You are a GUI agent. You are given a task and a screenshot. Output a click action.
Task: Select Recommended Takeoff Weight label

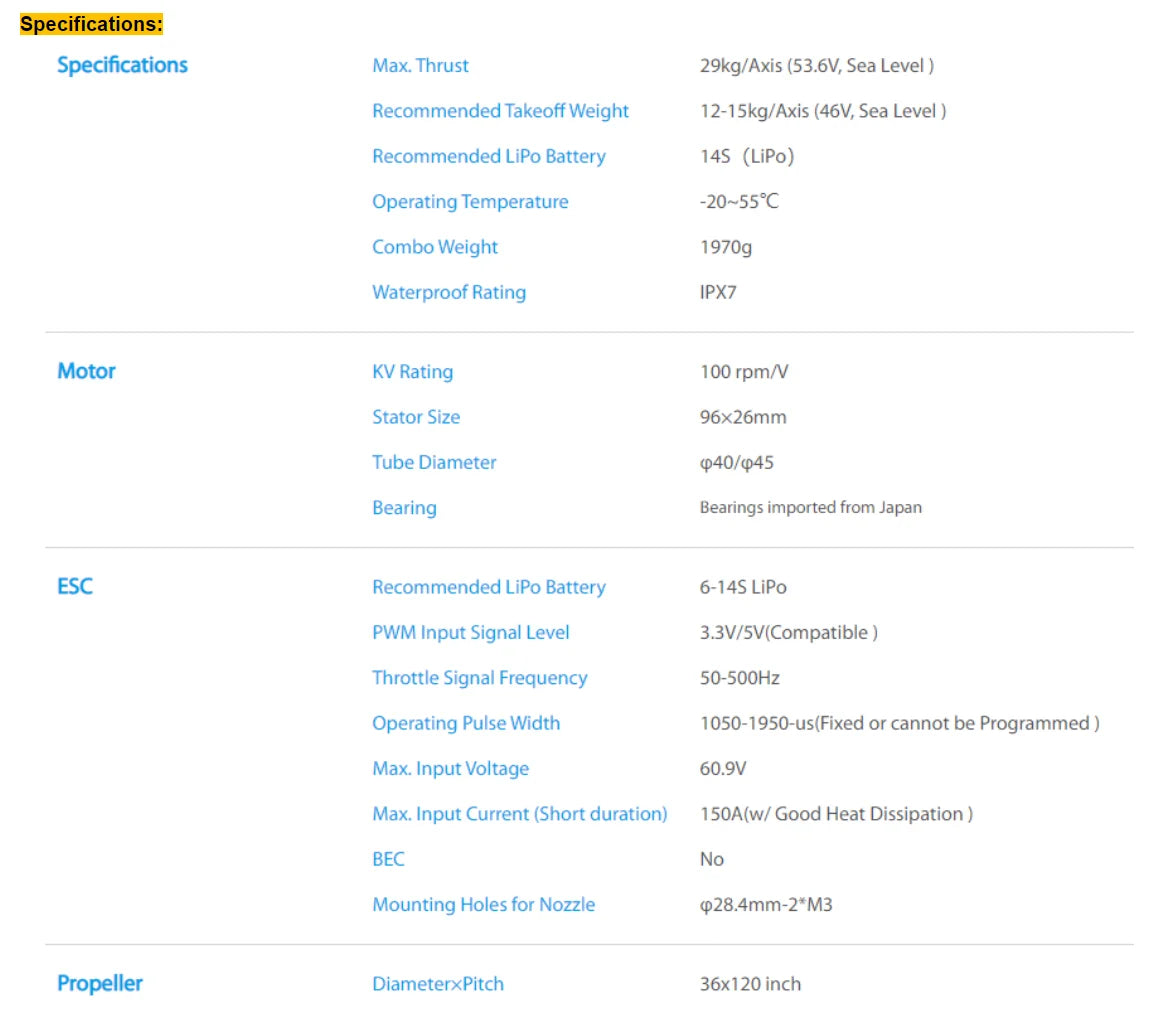(x=500, y=111)
